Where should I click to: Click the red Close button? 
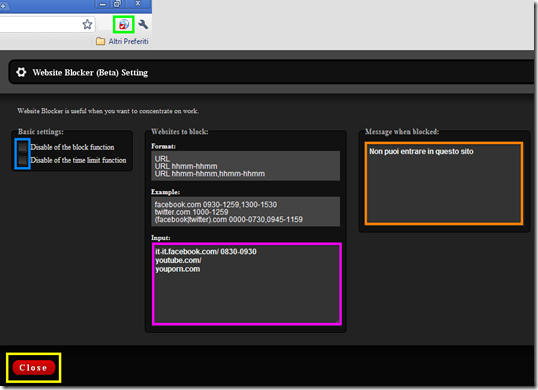click(34, 368)
